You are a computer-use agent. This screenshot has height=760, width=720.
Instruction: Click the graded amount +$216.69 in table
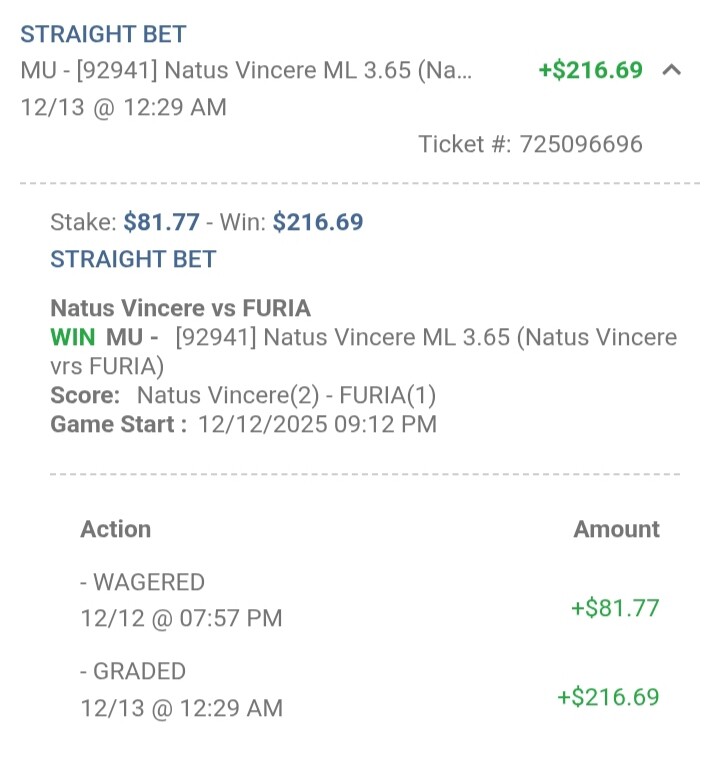point(608,697)
